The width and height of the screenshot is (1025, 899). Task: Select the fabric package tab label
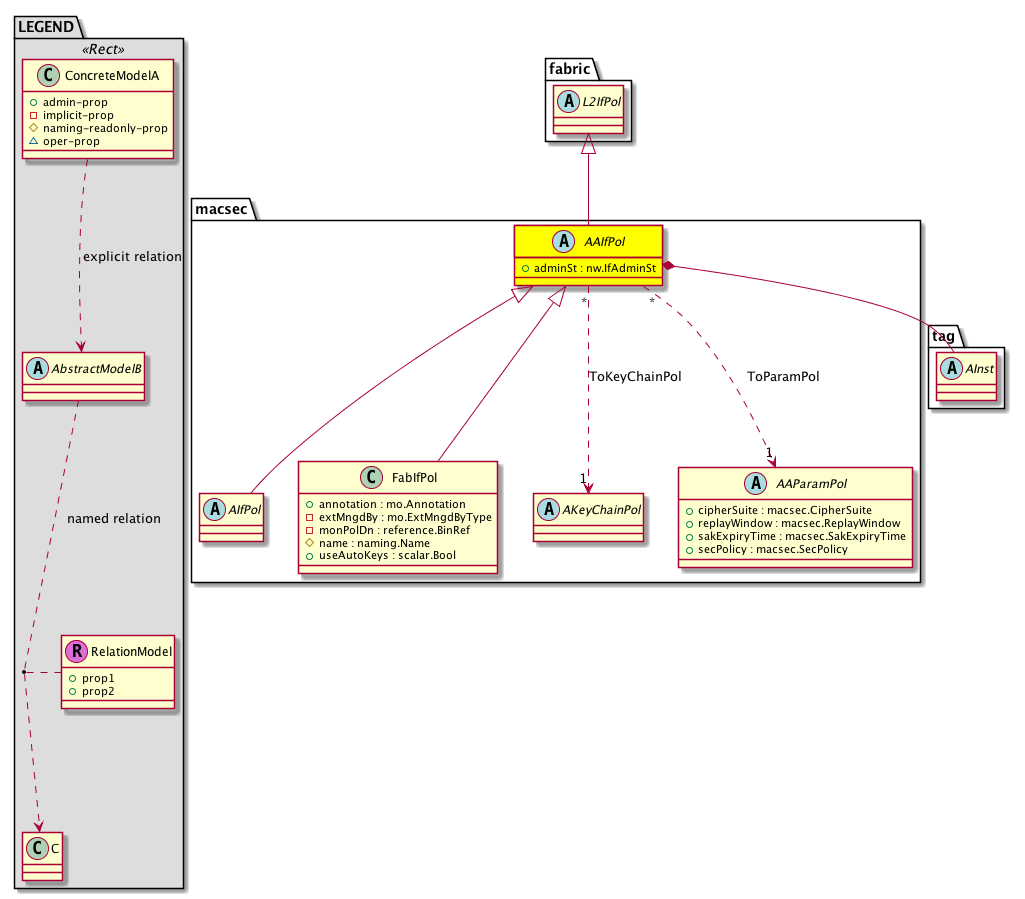coord(570,68)
